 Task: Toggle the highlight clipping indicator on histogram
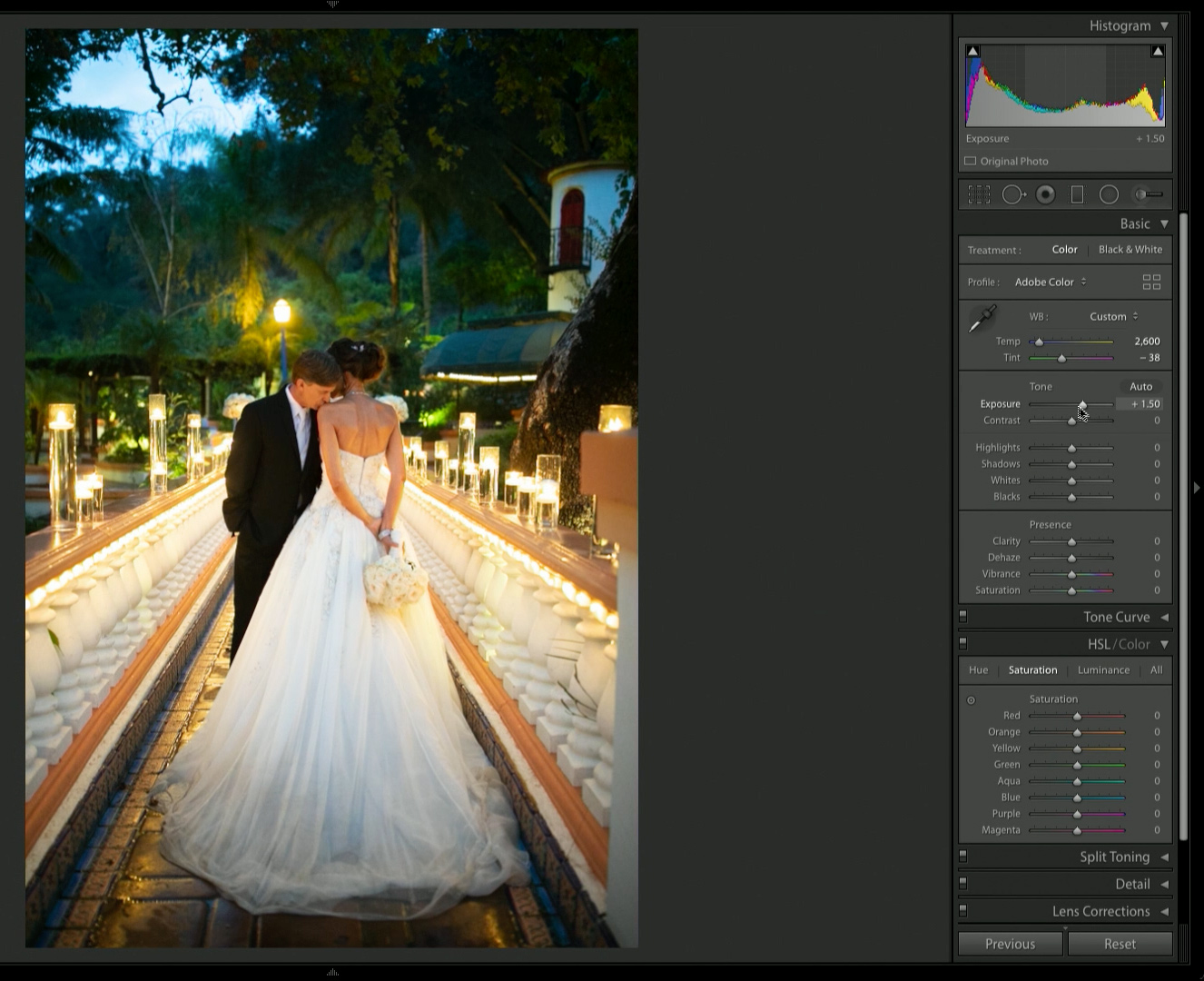(x=1158, y=51)
